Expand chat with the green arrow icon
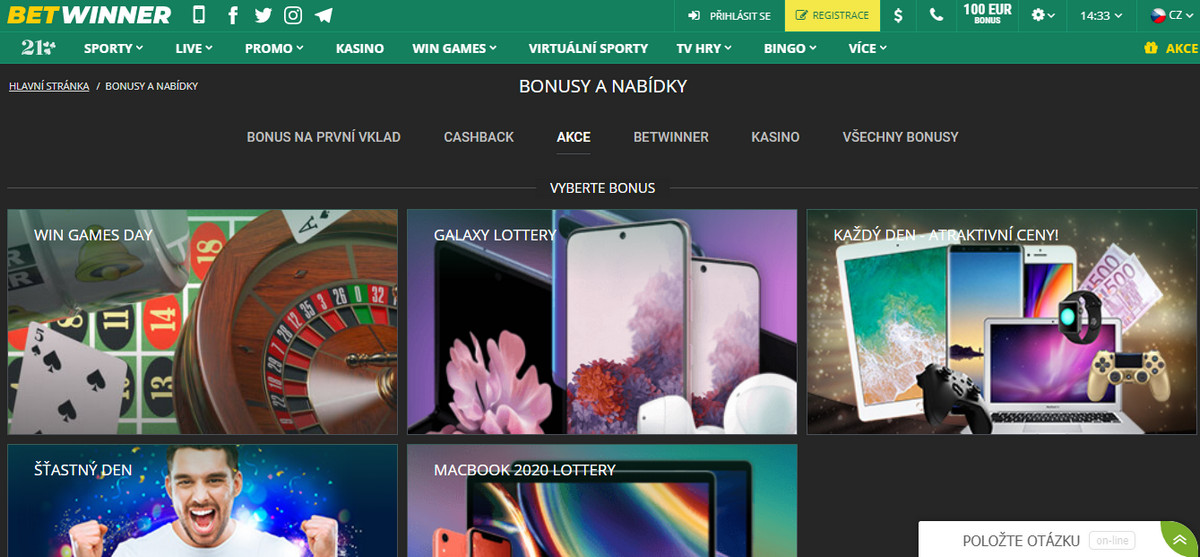1200x557 pixels. 1180,539
